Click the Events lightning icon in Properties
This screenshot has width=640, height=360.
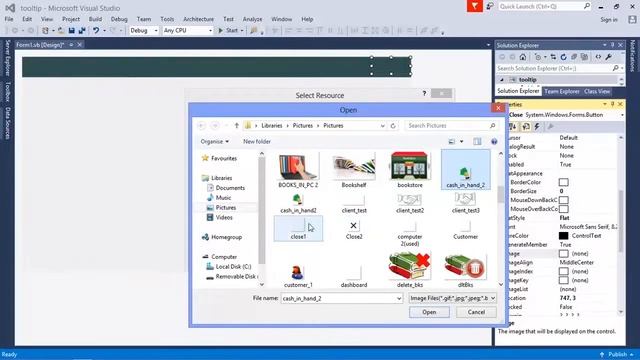(537, 127)
